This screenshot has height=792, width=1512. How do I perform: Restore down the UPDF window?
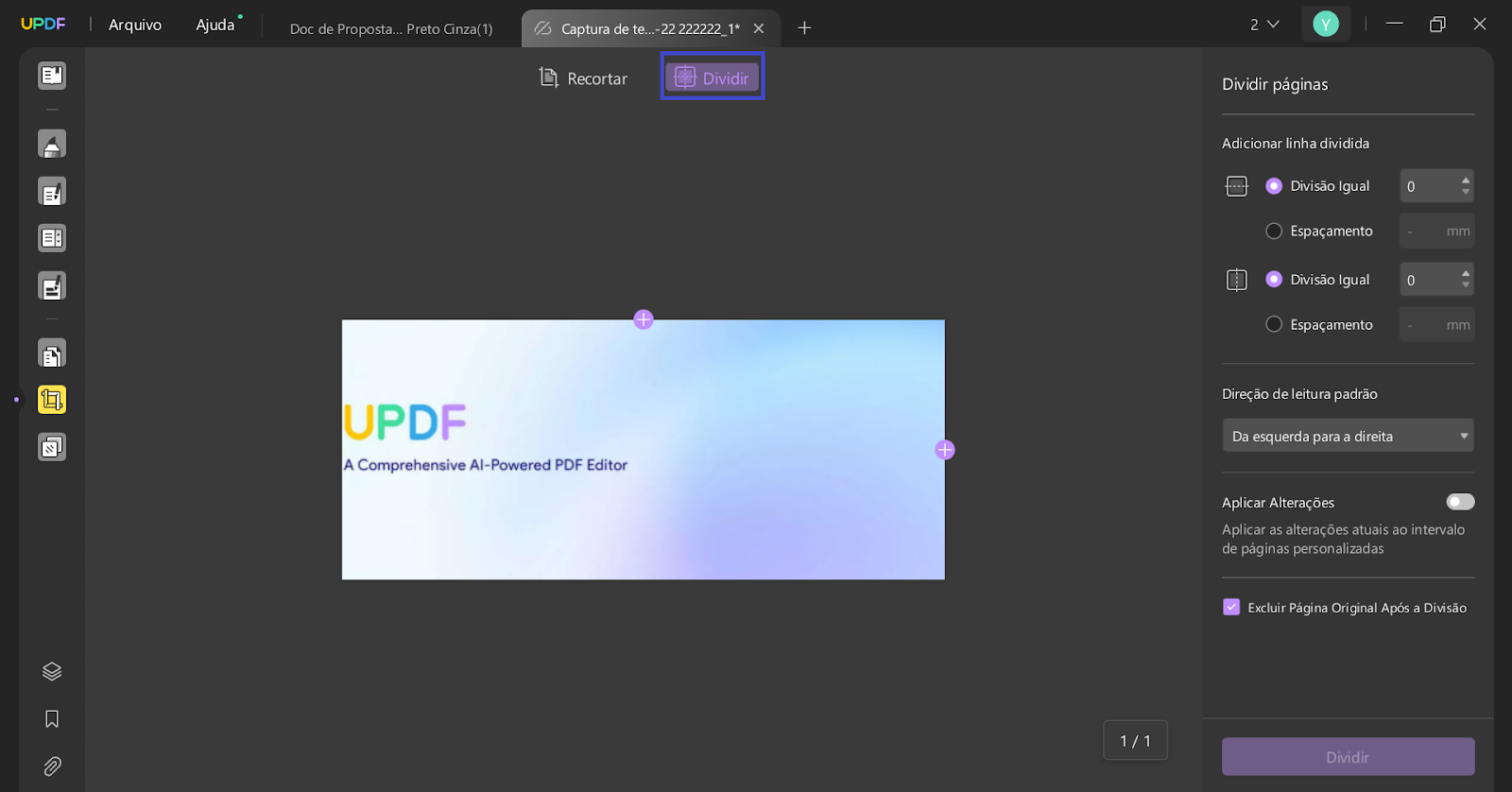(1437, 25)
